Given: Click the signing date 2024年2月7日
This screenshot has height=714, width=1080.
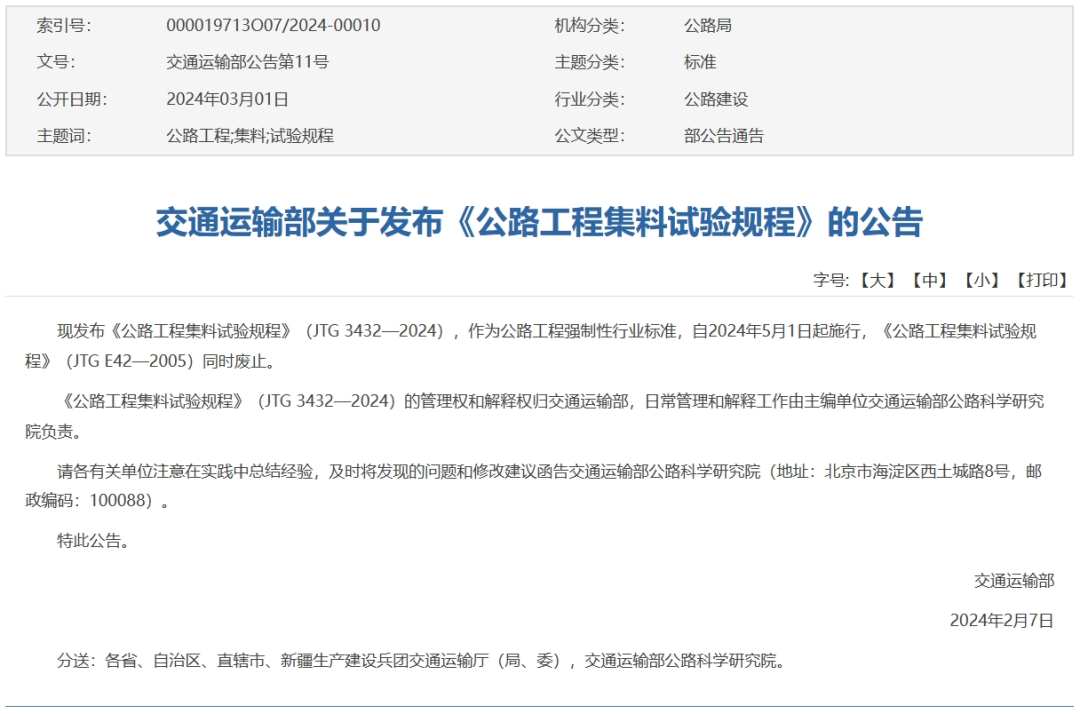Looking at the screenshot, I should 1001,620.
